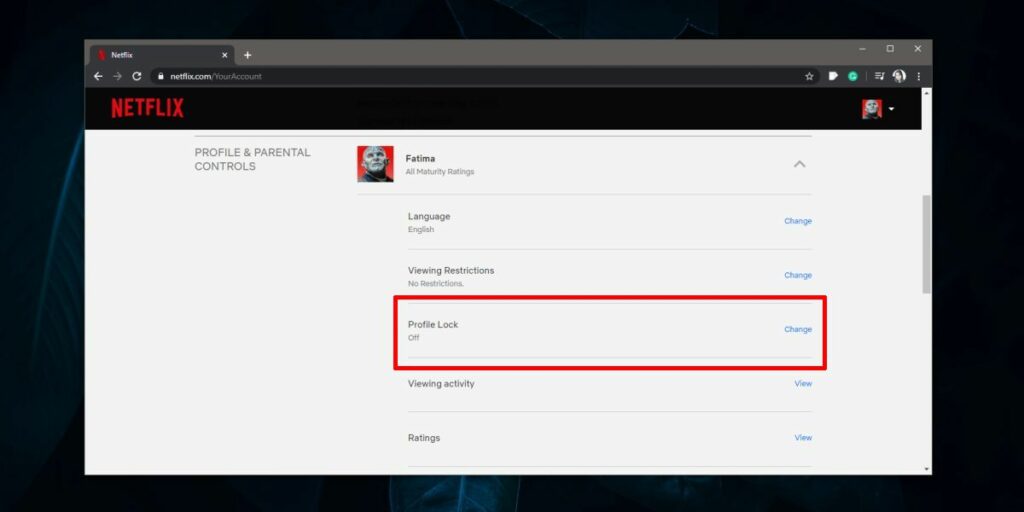Click the scrollbar down arrow

pos(927,470)
